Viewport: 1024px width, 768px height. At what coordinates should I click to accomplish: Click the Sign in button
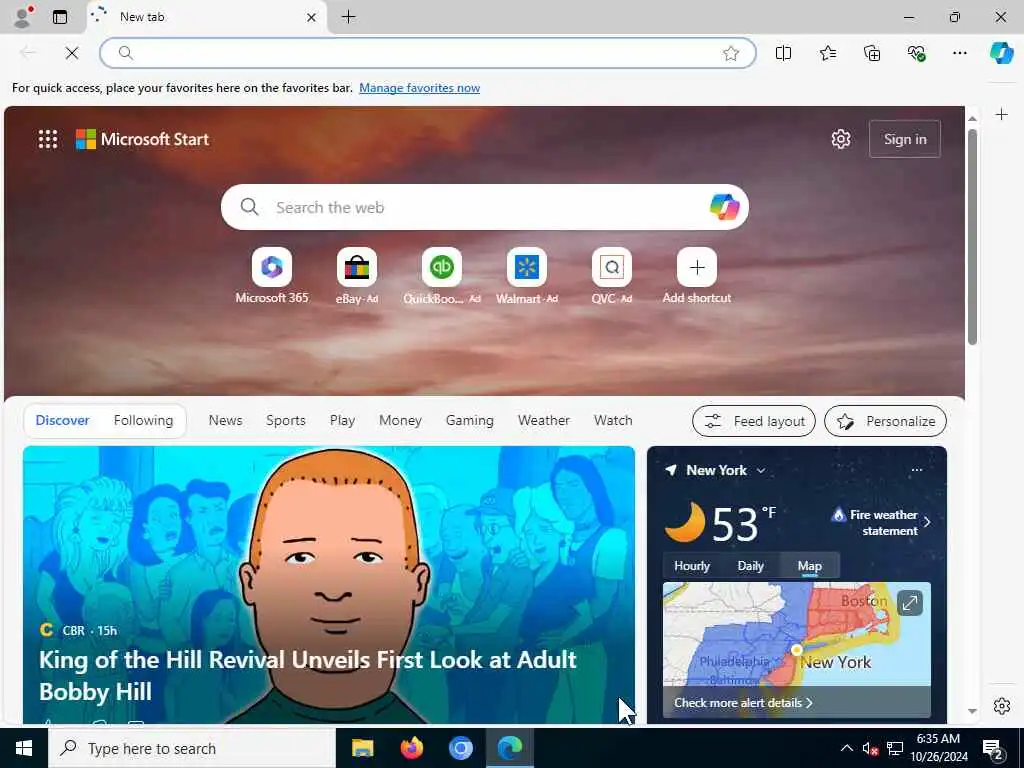click(x=905, y=139)
